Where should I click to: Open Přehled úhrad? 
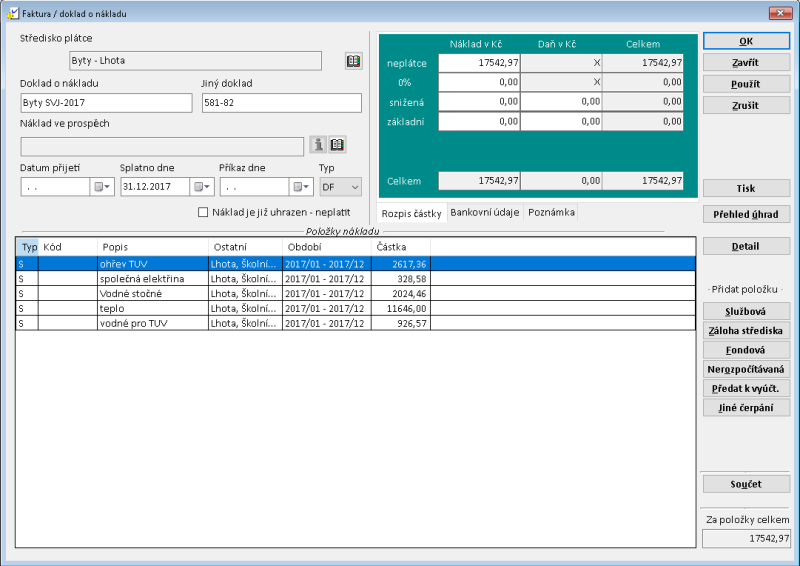(746, 213)
